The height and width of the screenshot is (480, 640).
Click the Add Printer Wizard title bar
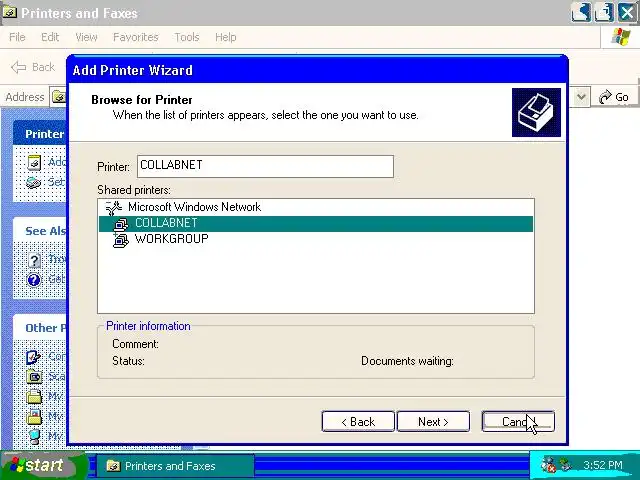(318, 70)
